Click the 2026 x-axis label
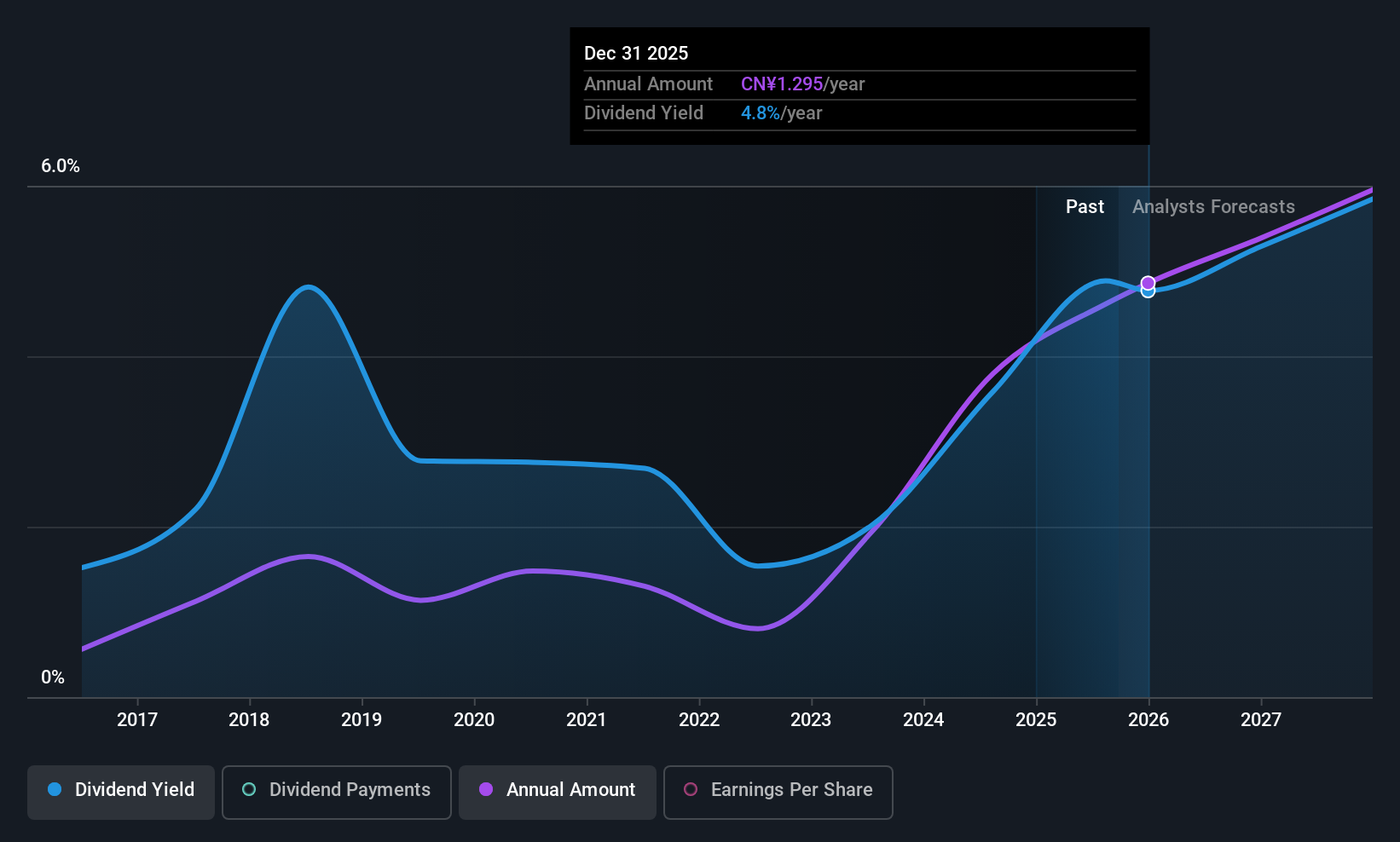Screen dimensions: 1400x842 coord(1148,720)
